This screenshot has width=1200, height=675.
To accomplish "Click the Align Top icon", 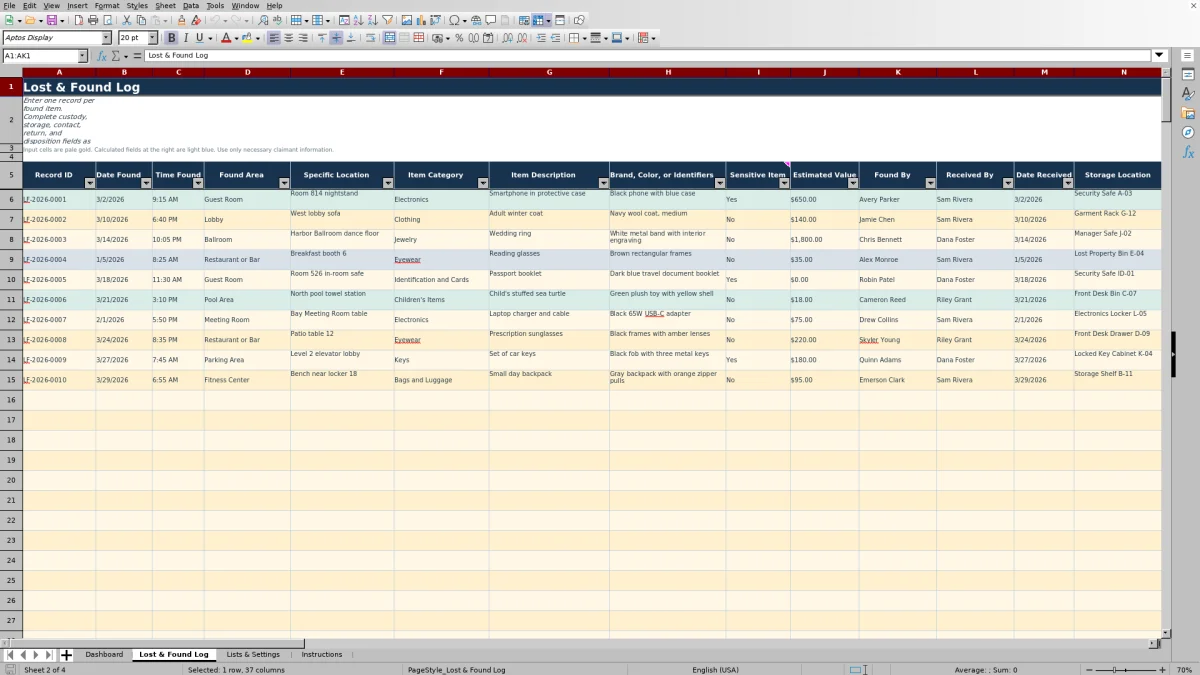I will coord(322,38).
